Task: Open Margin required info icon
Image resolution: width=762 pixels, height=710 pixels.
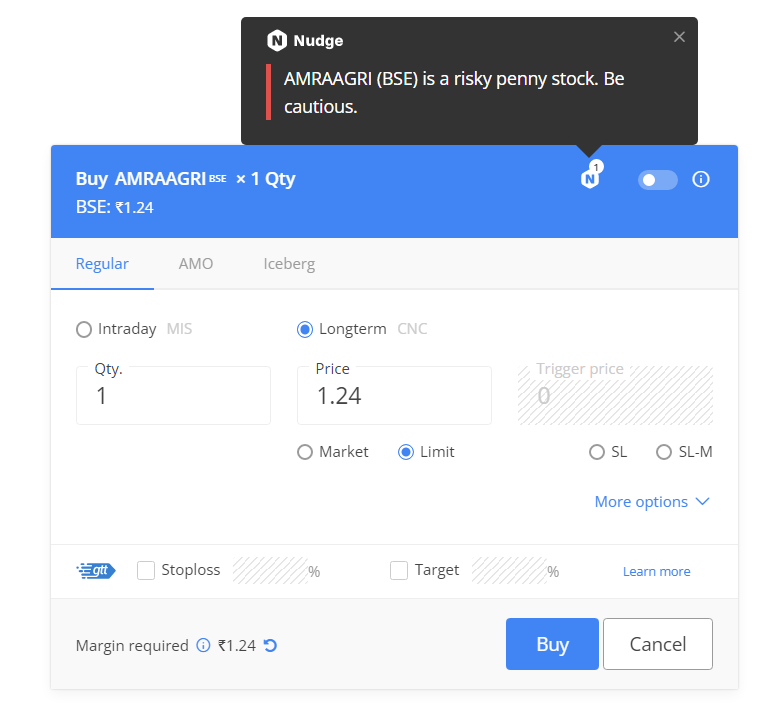Action: (203, 645)
